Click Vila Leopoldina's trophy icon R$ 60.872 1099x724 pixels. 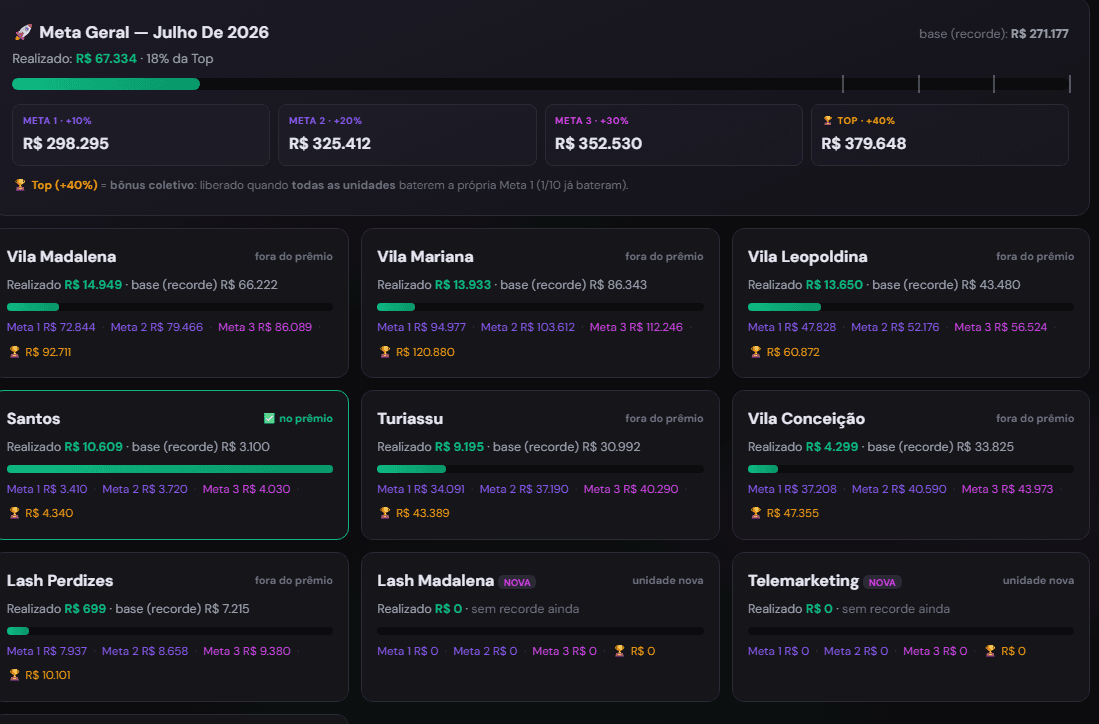pos(756,352)
